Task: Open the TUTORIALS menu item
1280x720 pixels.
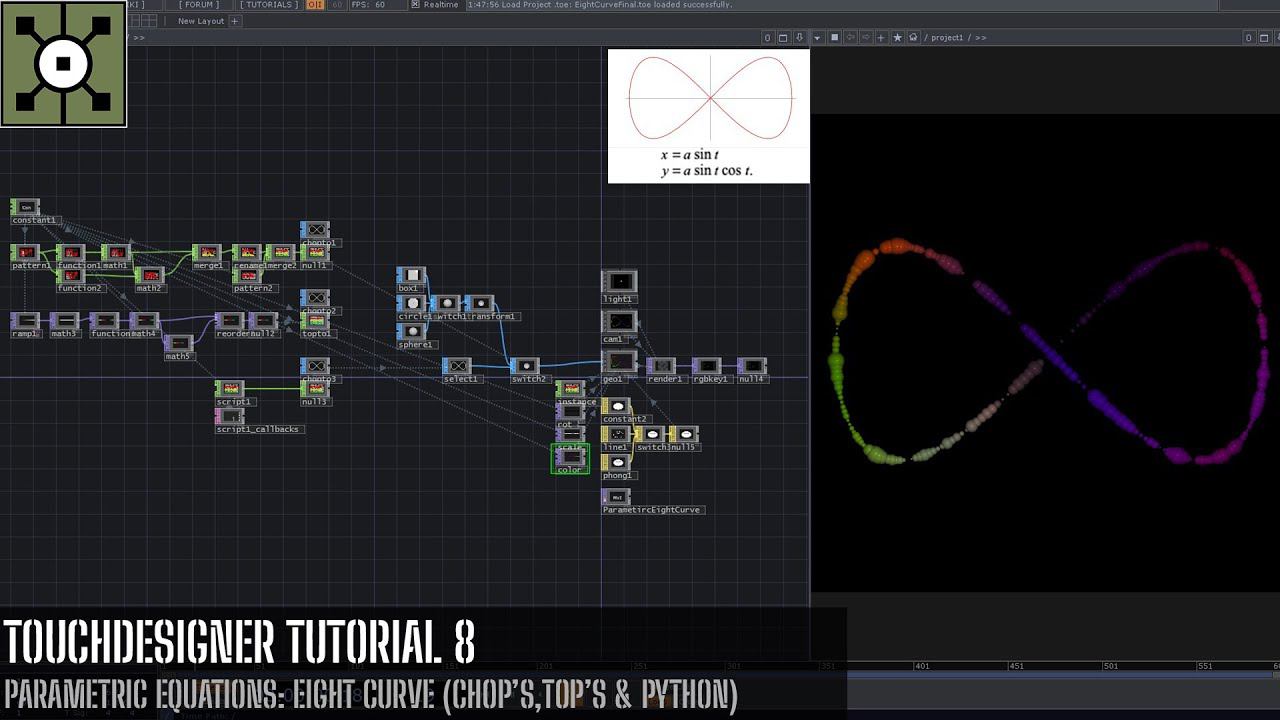Action: [268, 5]
